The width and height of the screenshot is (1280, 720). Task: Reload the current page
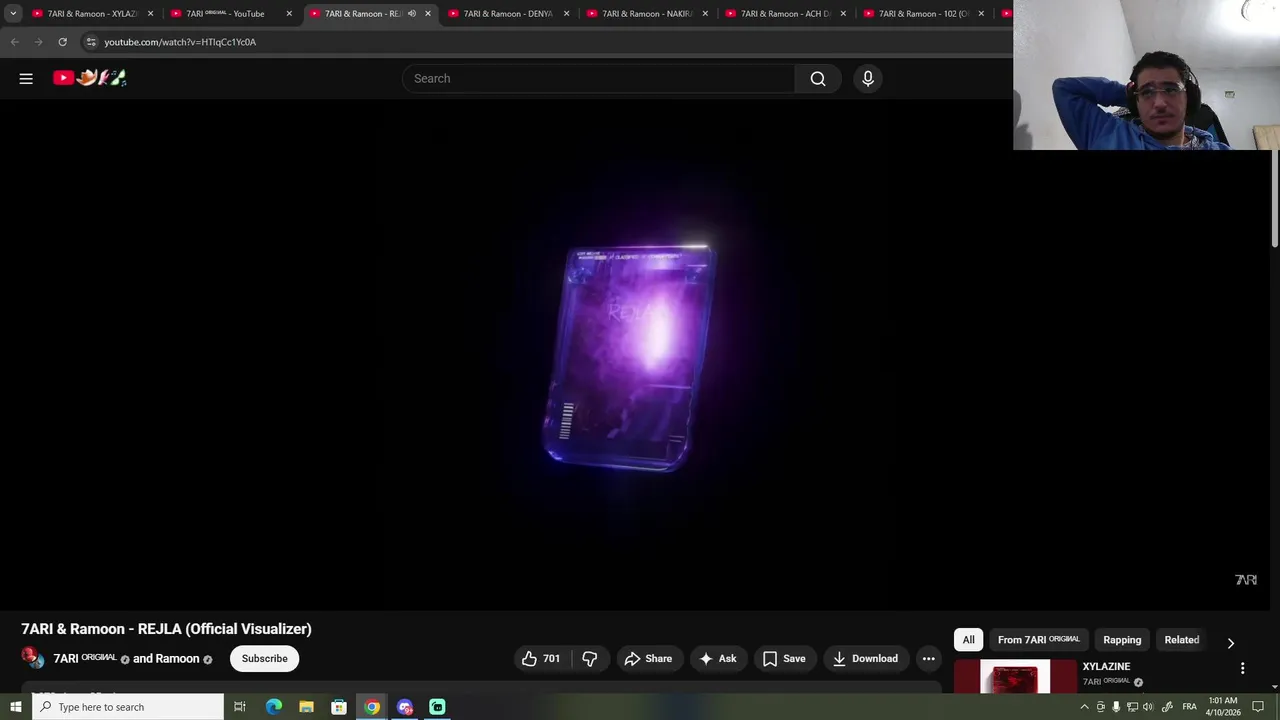click(63, 42)
